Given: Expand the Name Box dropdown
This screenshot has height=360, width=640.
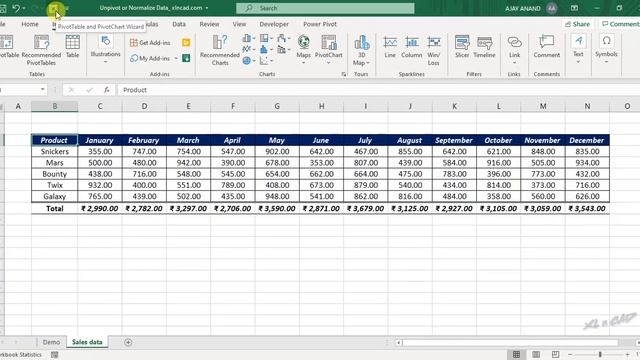Looking at the screenshot, I should point(42,89).
